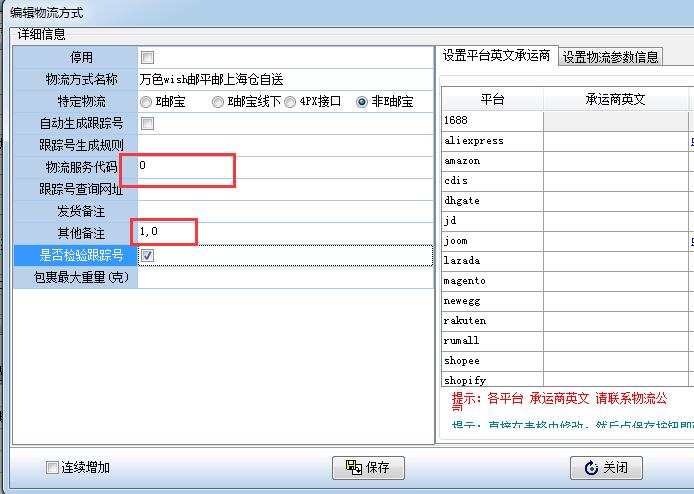Enable the 自动生成跟踪号 checkbox
694x494 pixels.
tap(147, 124)
